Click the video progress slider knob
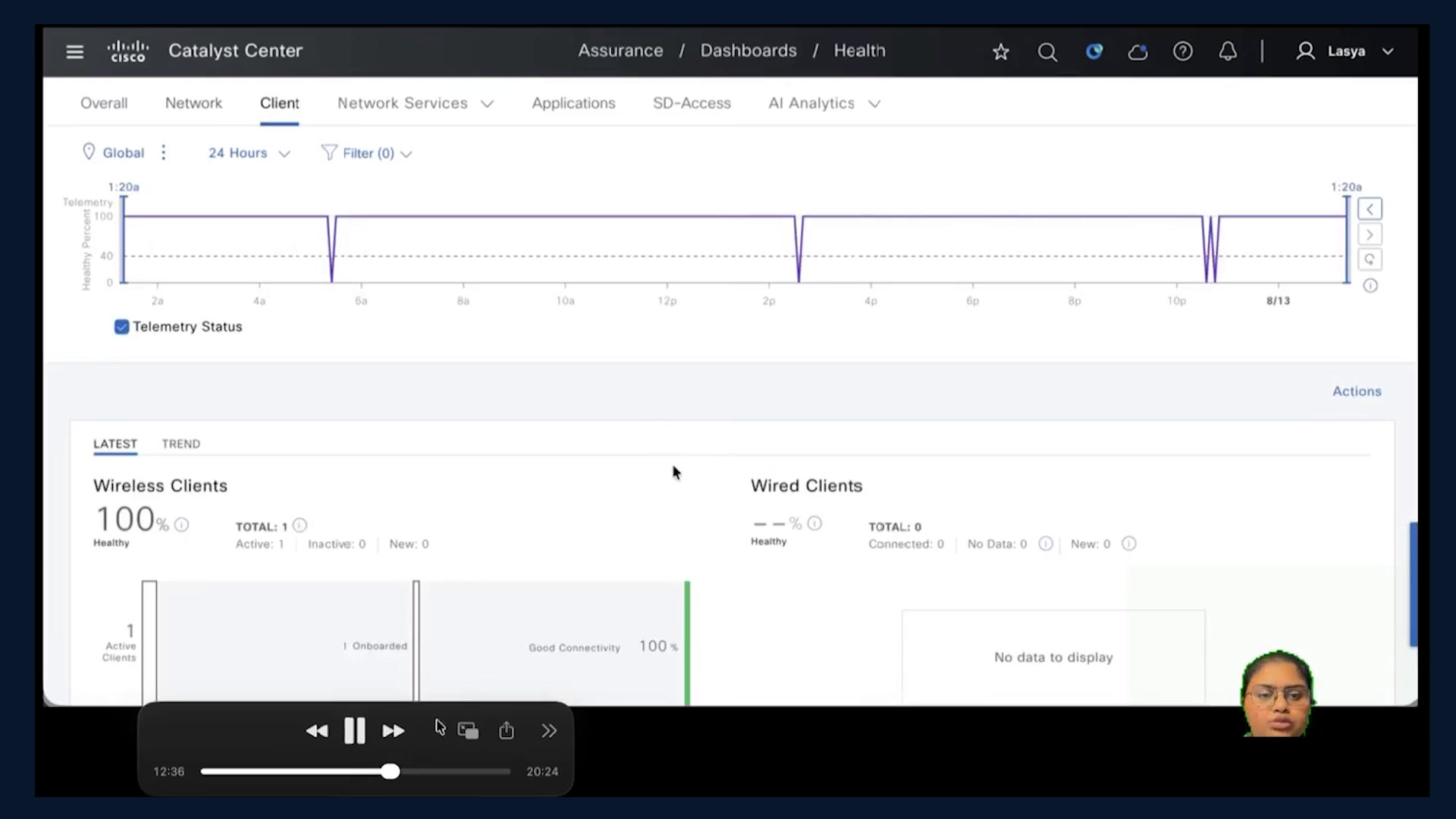The height and width of the screenshot is (819, 1456). pos(390,771)
